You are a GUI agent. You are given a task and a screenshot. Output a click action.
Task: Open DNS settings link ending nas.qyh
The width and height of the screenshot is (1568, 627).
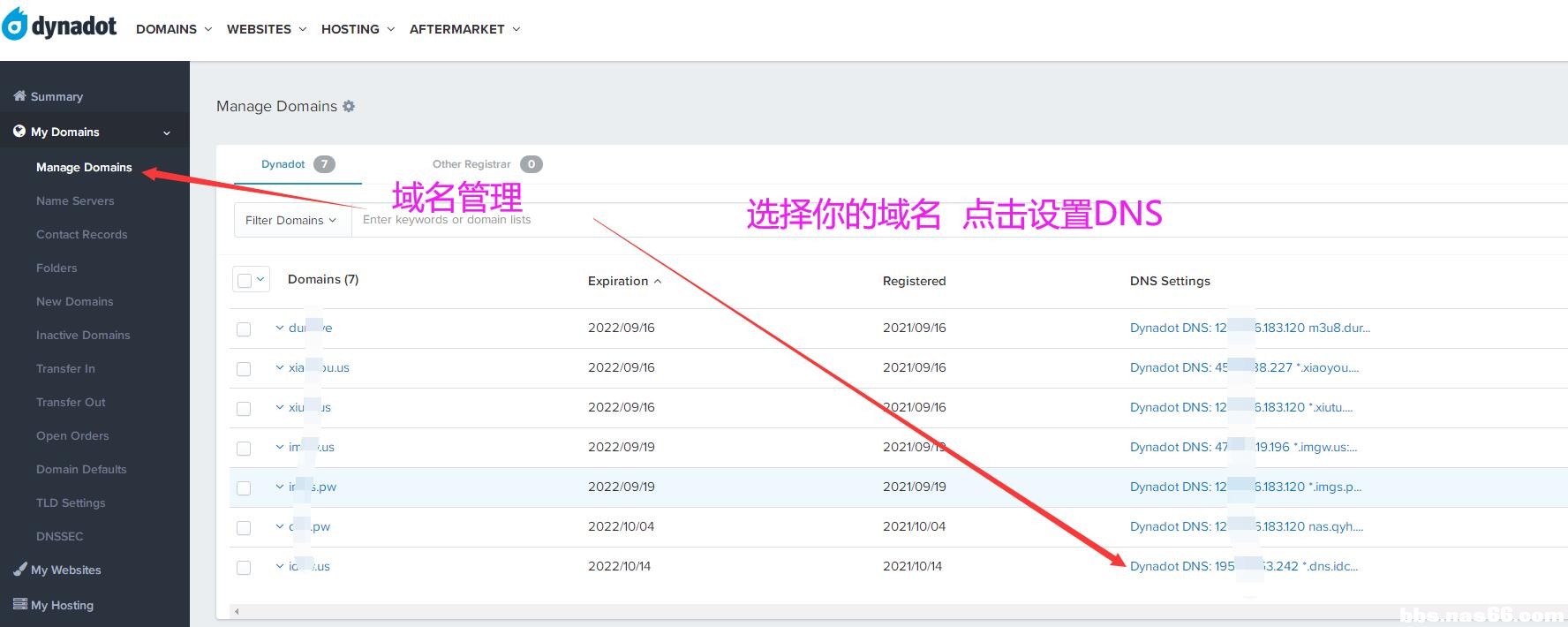1247,526
